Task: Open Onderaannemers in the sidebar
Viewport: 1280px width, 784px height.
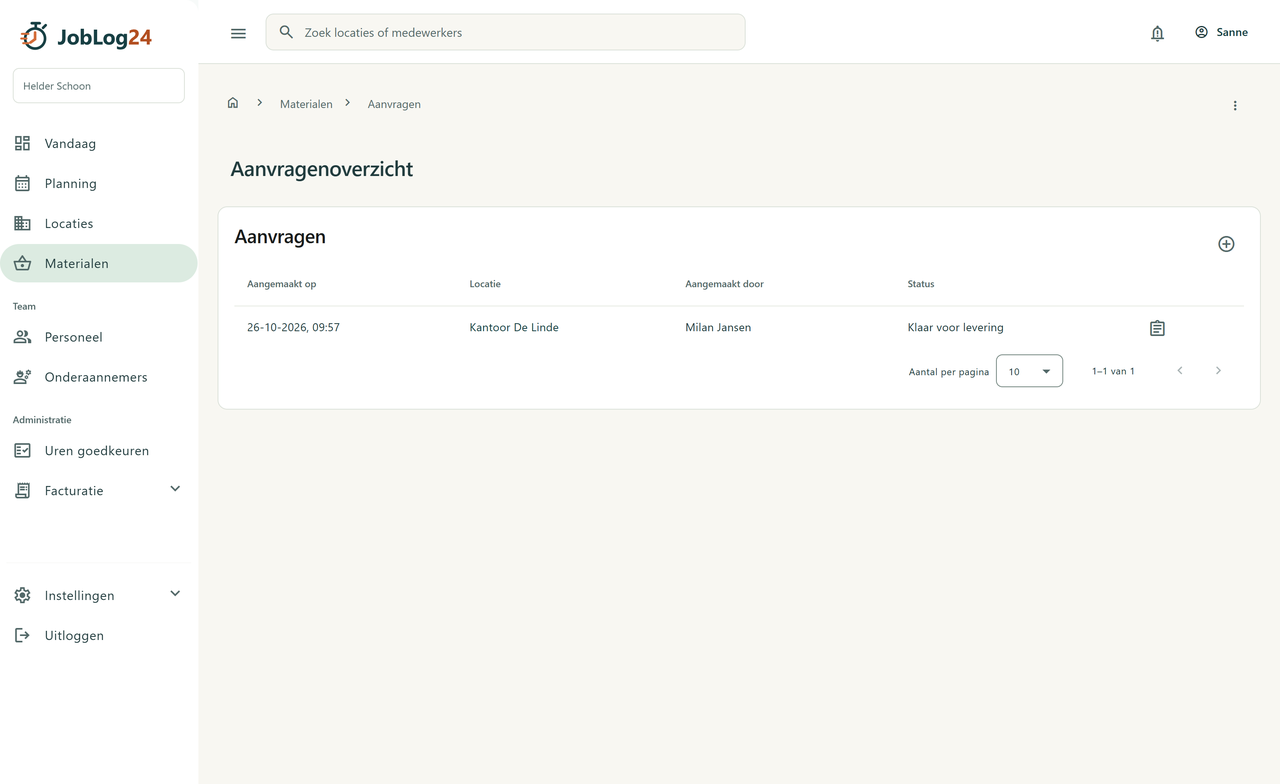Action: tap(99, 377)
